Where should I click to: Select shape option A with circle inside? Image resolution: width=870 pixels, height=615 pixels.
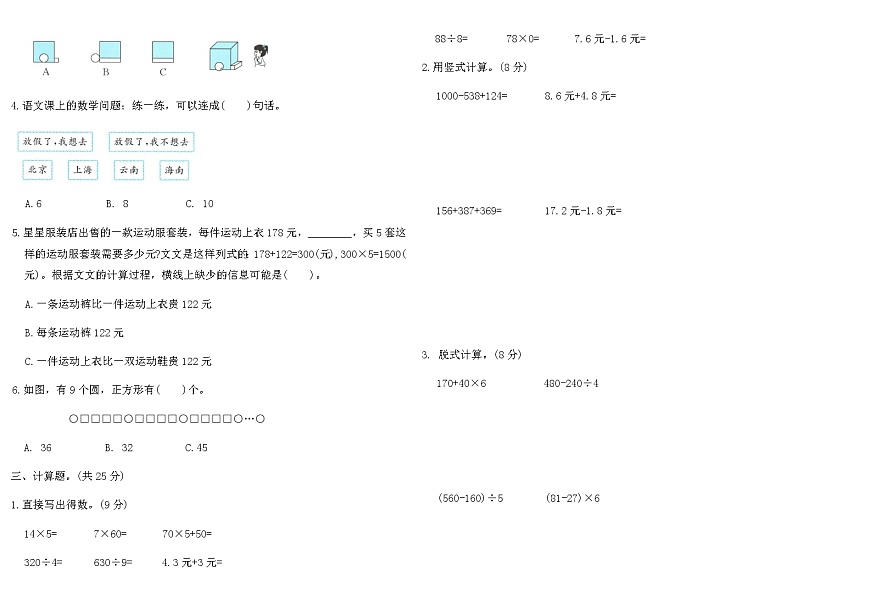pos(44,50)
